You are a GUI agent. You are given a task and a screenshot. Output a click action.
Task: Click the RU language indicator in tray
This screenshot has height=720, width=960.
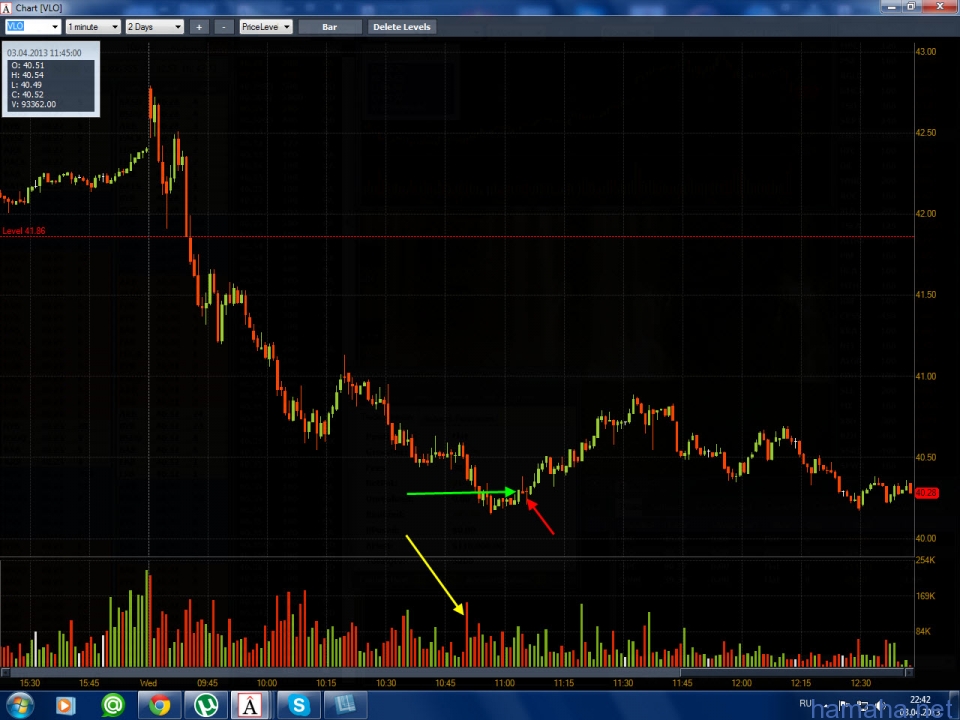pyautogui.click(x=806, y=703)
